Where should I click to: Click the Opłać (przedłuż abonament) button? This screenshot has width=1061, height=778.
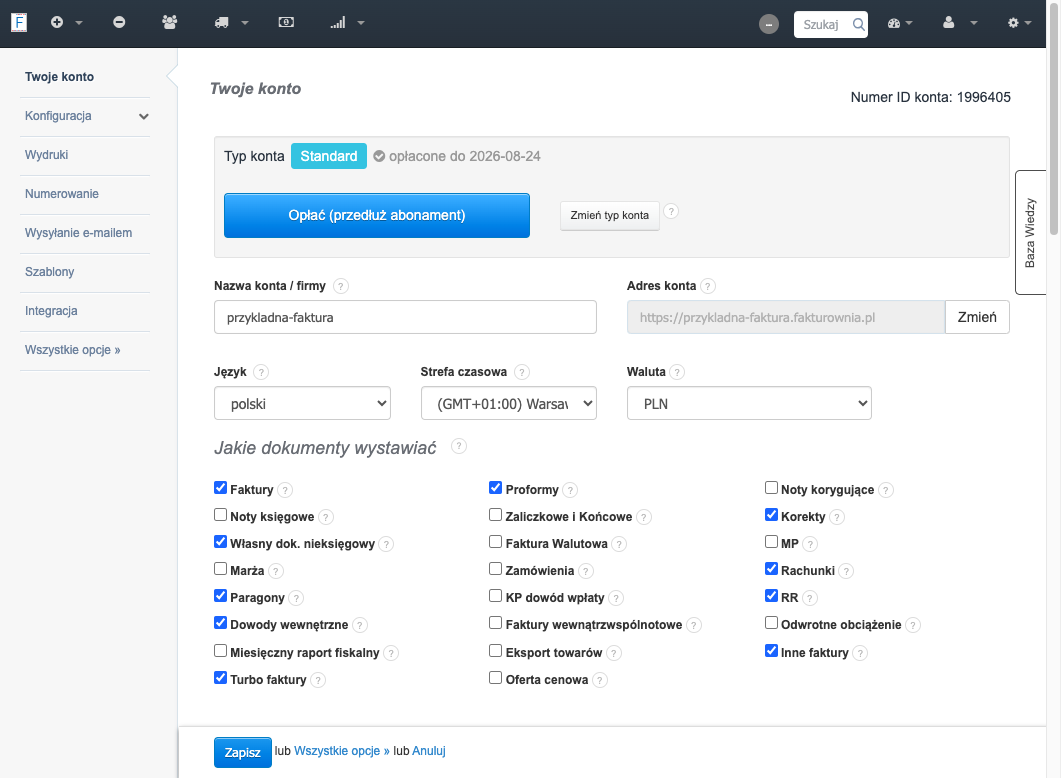point(377,216)
